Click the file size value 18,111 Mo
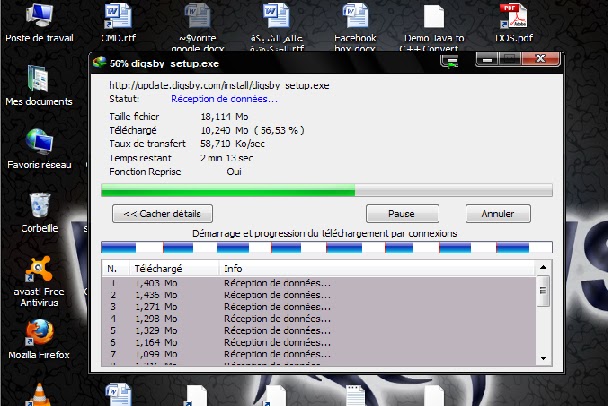Screen dimensions: 608x406 [224, 116]
